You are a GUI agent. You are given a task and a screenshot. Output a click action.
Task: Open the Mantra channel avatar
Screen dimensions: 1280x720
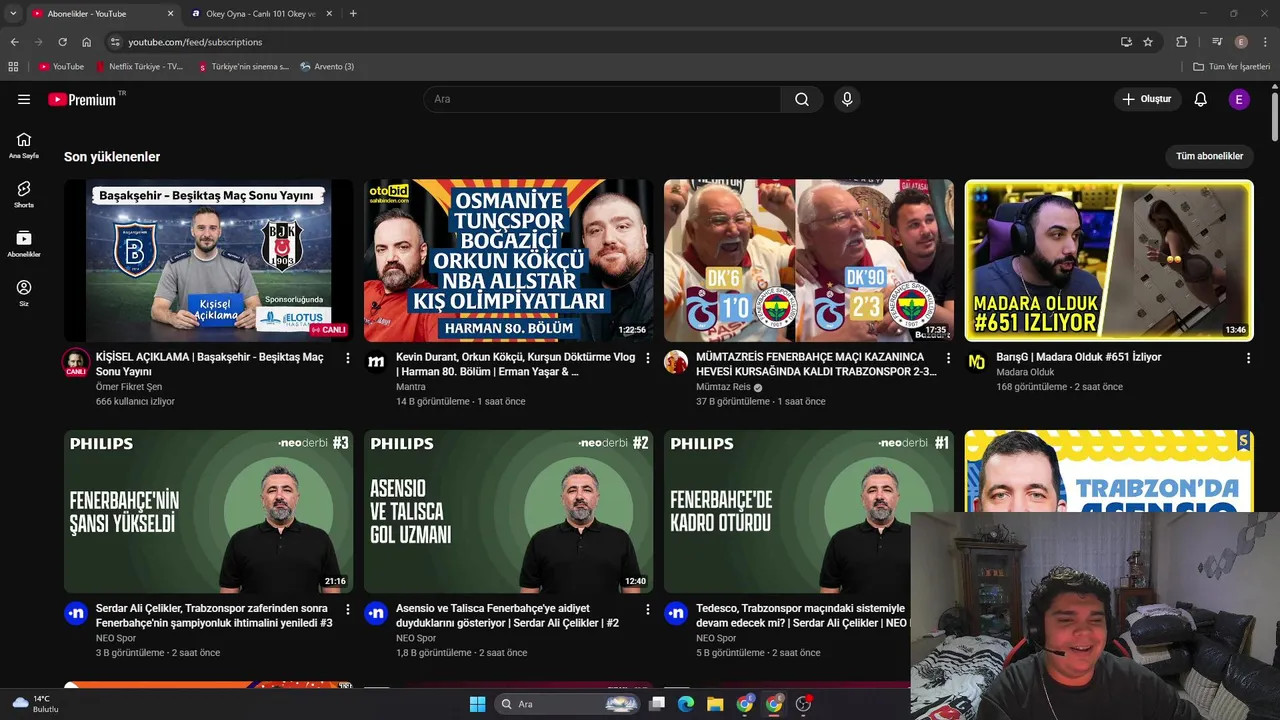point(376,361)
